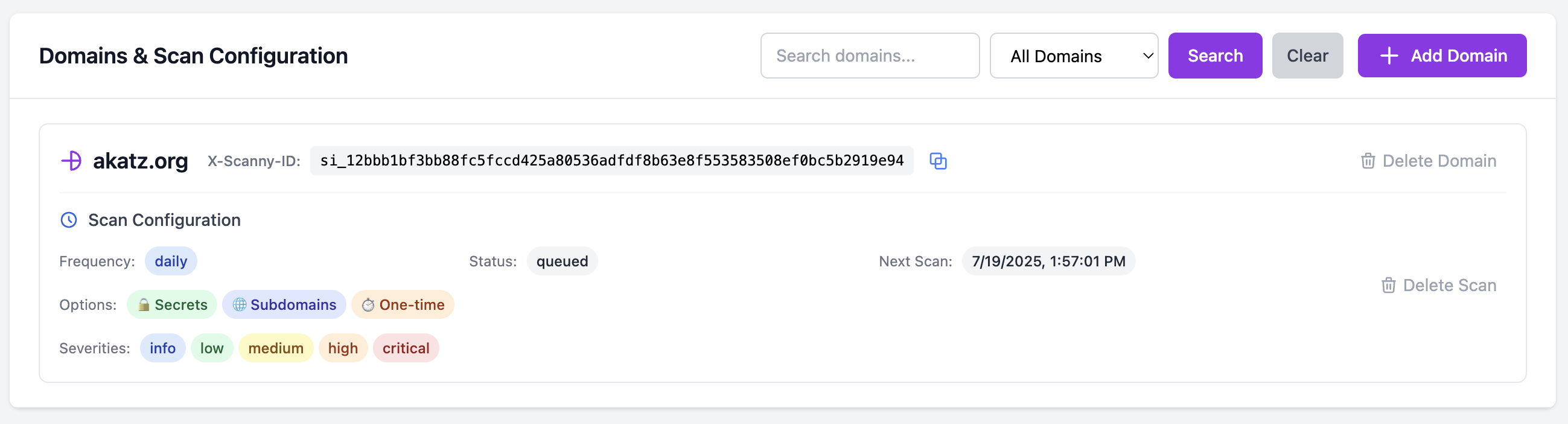Click the clock icon beside Scan Configuration
The image size is (1568, 424).
(69, 220)
